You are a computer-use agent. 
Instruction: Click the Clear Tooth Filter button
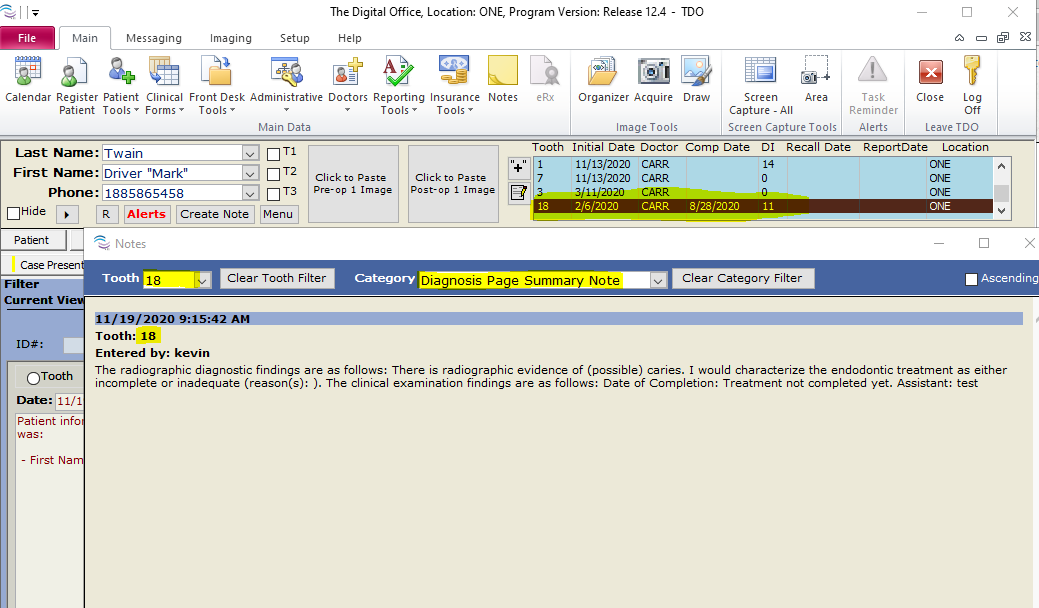click(277, 279)
